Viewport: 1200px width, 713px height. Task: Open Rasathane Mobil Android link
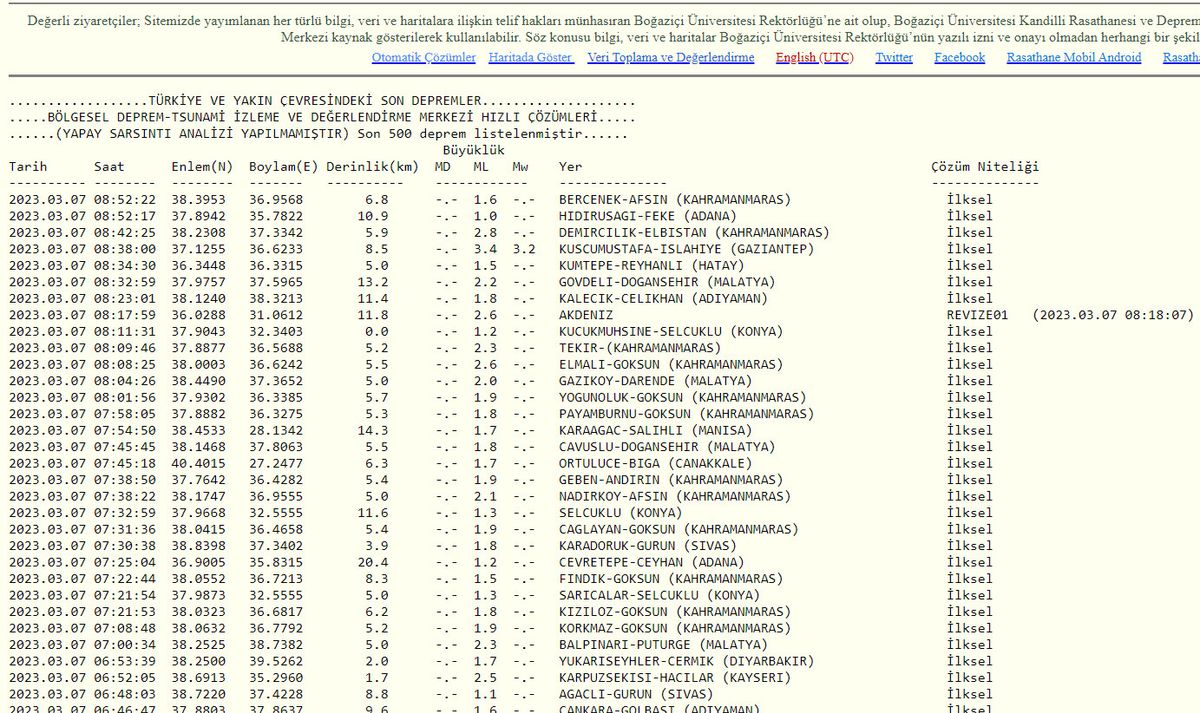pyautogui.click(x=1073, y=58)
